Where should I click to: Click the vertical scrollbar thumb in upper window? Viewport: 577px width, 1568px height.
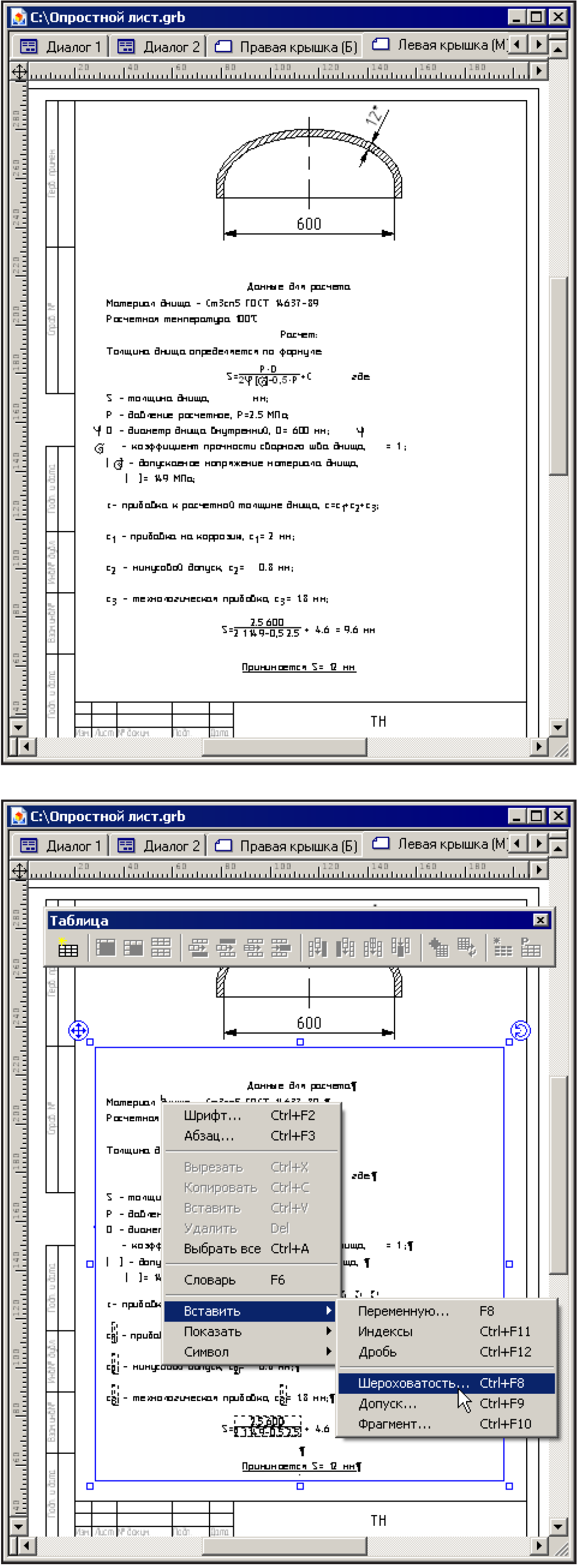pos(558,375)
